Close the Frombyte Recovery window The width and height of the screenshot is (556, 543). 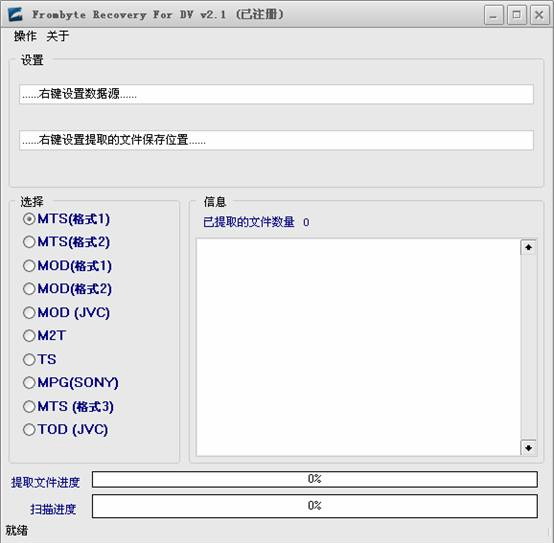539,15
